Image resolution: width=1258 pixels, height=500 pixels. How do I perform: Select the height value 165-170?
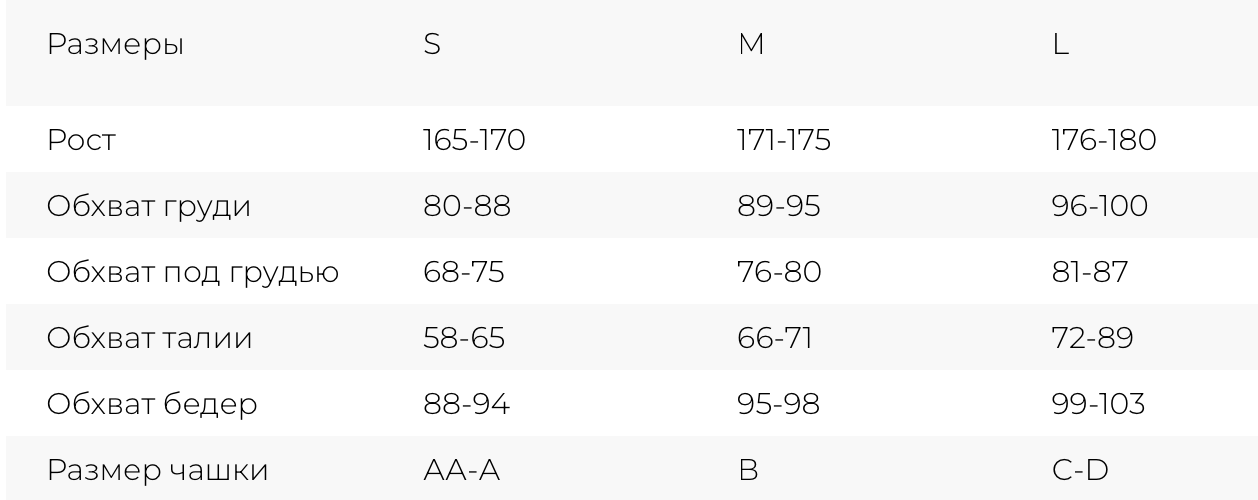click(474, 141)
